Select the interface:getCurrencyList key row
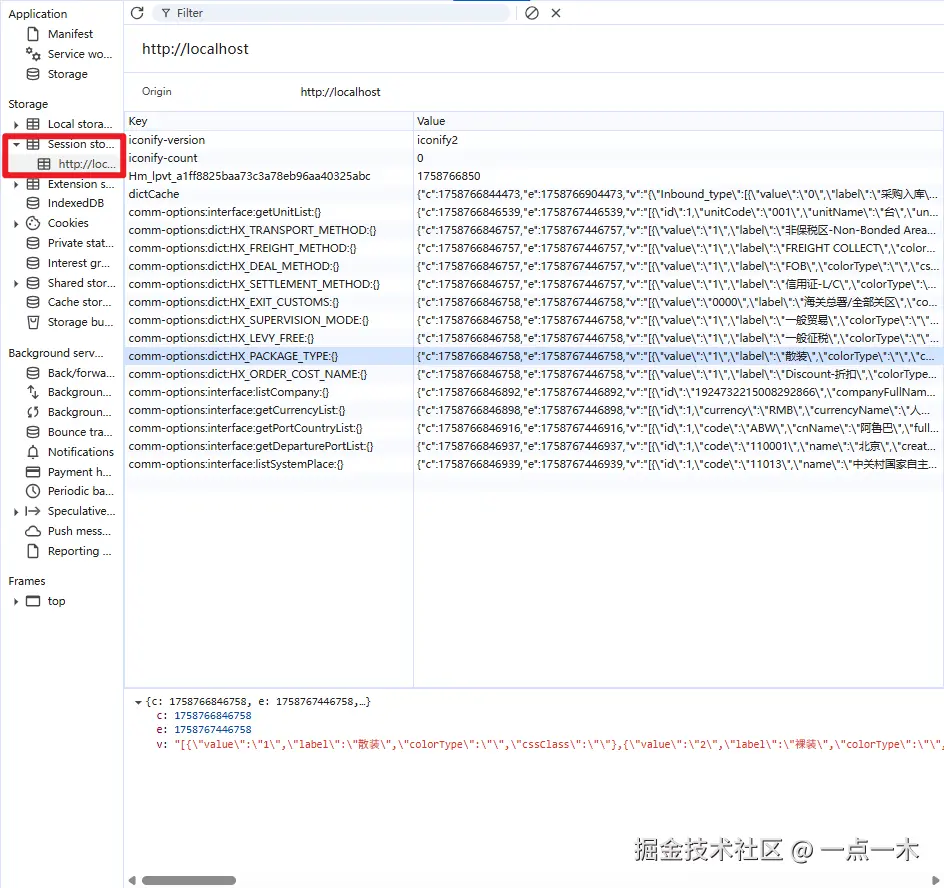Image resolution: width=944 pixels, height=888 pixels. tap(269, 410)
